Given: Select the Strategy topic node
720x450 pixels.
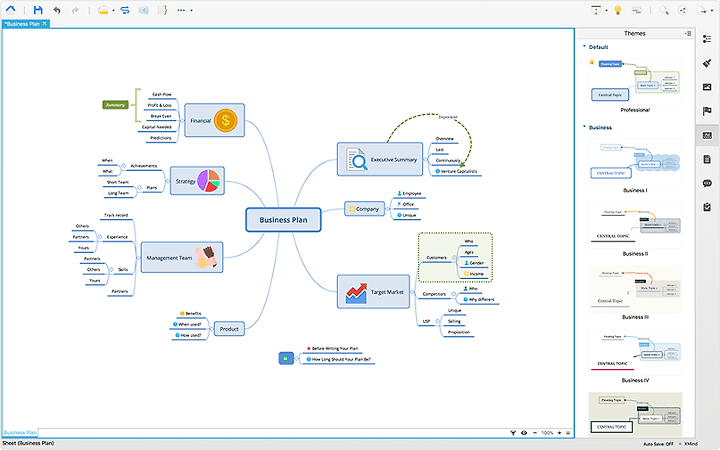Looking at the screenshot, I should [x=197, y=181].
